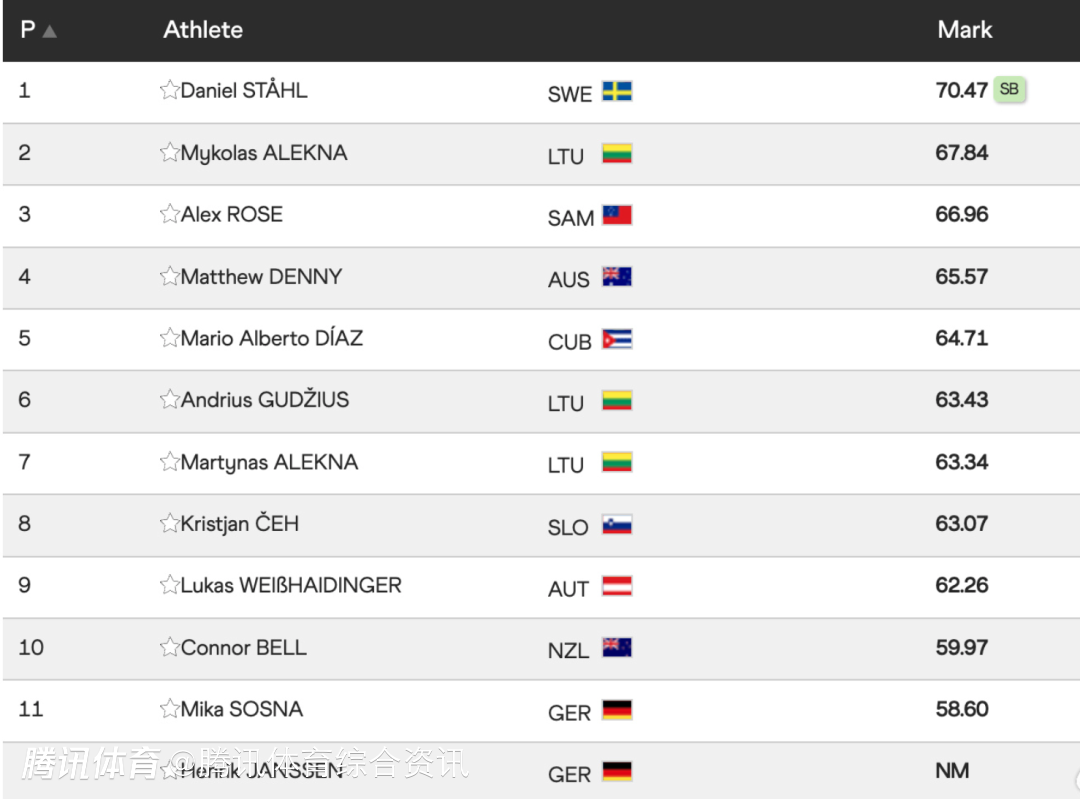The image size is (1080, 799).
Task: Click the Slovenia flag icon
Action: [x=617, y=525]
